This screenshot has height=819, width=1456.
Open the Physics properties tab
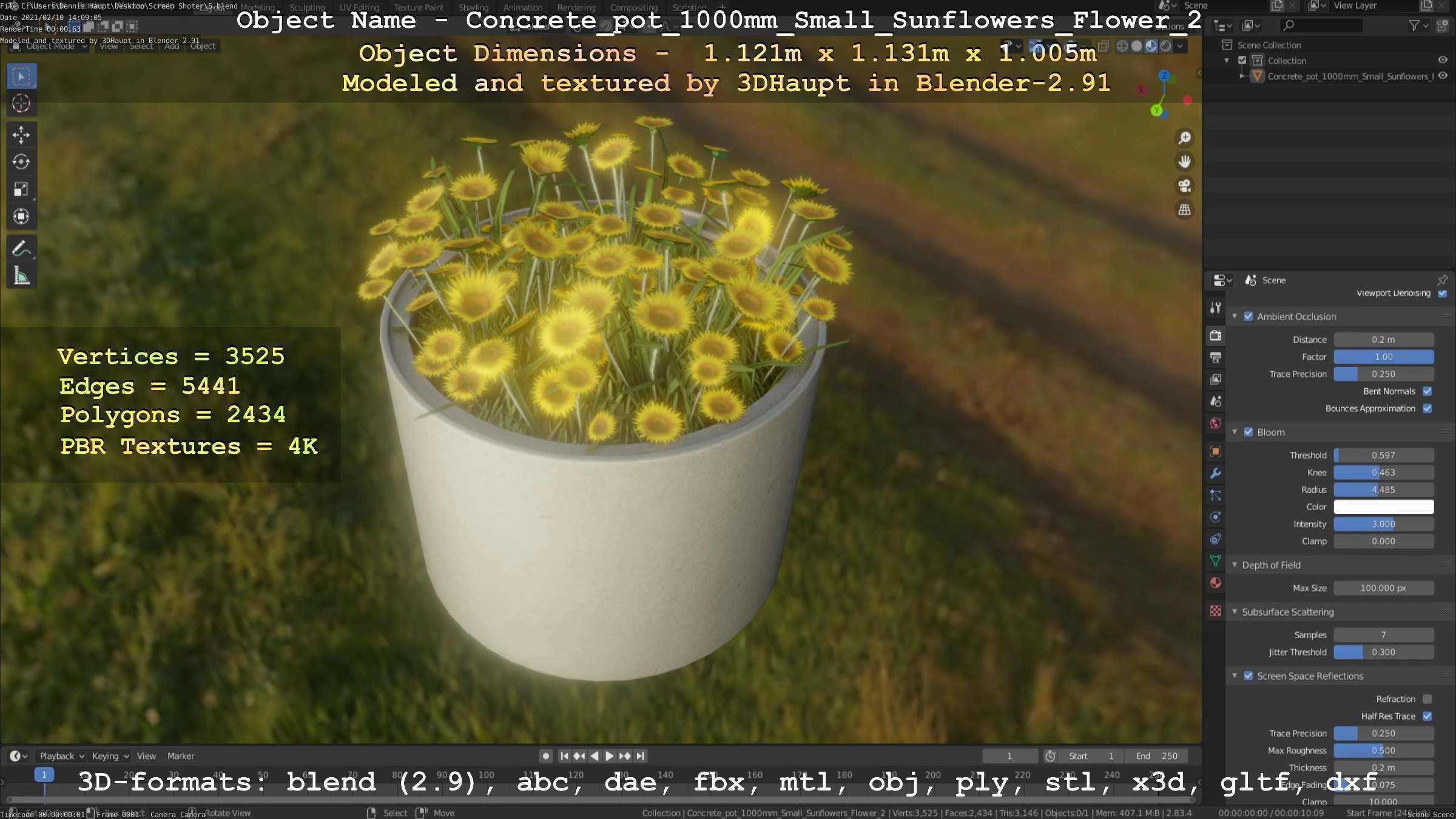[1215, 517]
